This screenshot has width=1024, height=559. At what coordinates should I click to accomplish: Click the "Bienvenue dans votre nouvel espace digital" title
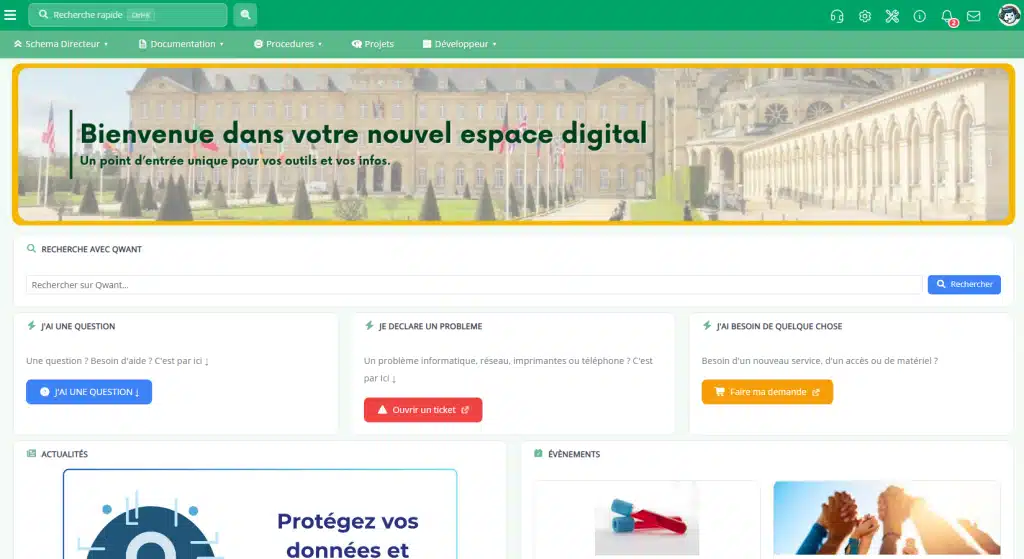coord(363,134)
